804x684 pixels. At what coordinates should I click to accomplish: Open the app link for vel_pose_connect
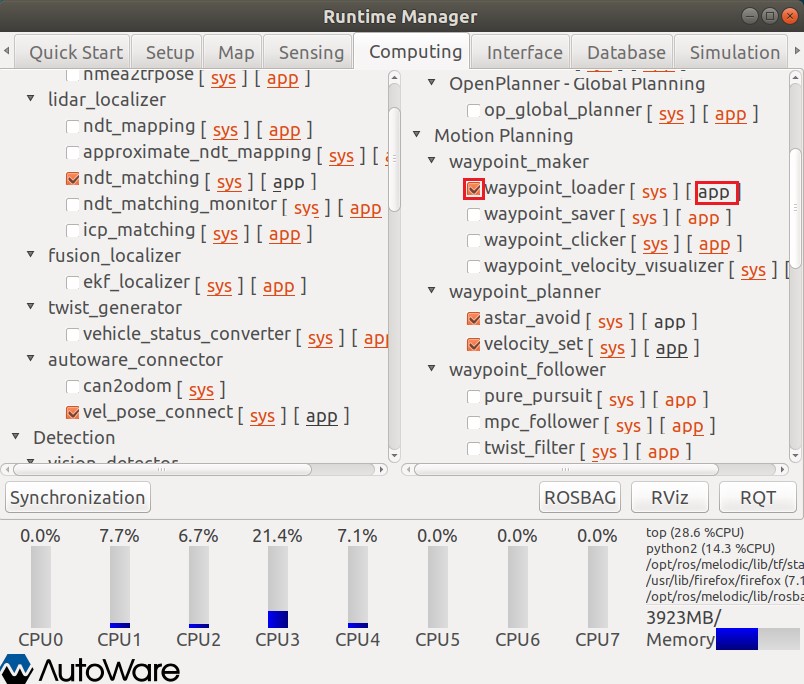(x=321, y=416)
